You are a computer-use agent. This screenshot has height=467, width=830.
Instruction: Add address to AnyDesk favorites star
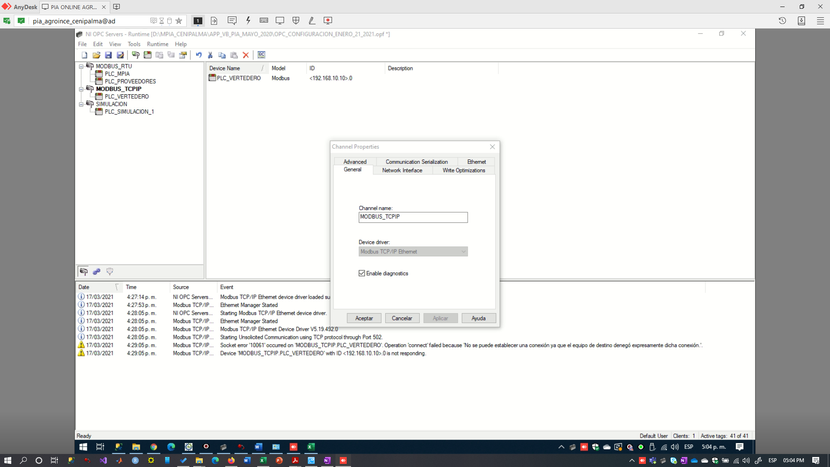(179, 21)
